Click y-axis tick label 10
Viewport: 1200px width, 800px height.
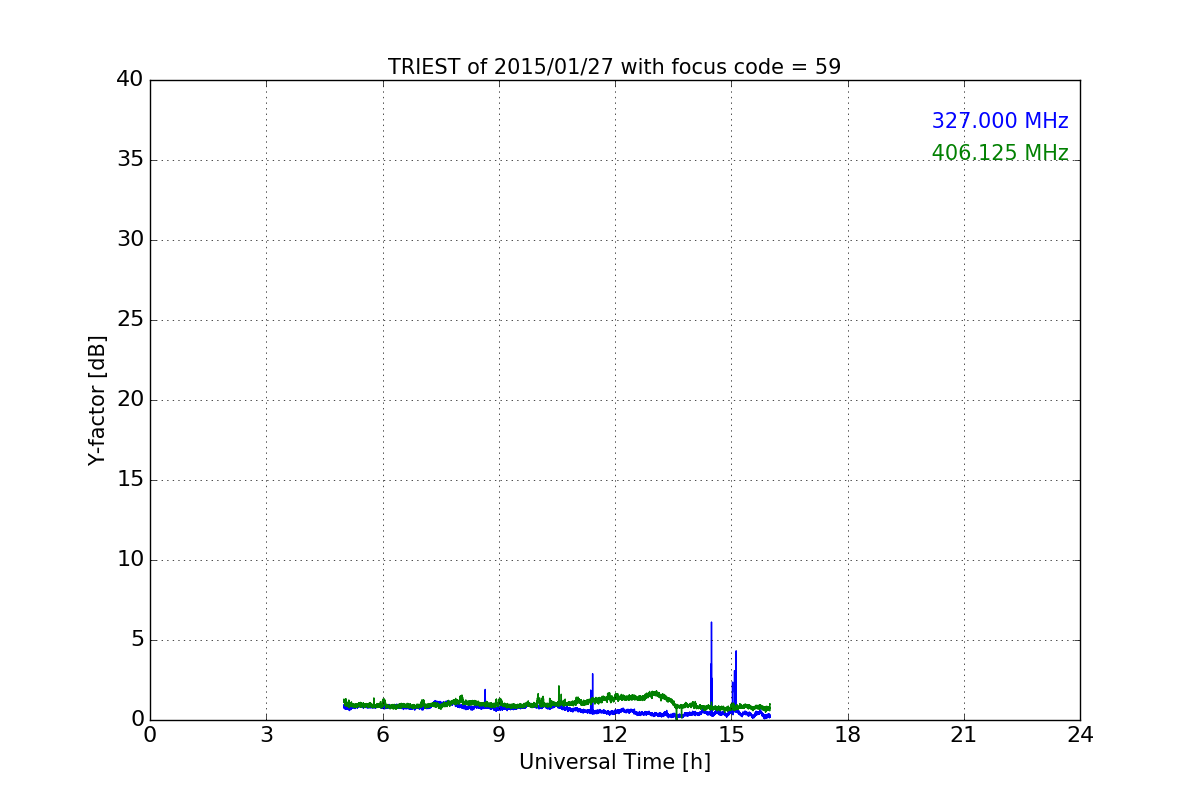pos(130,560)
